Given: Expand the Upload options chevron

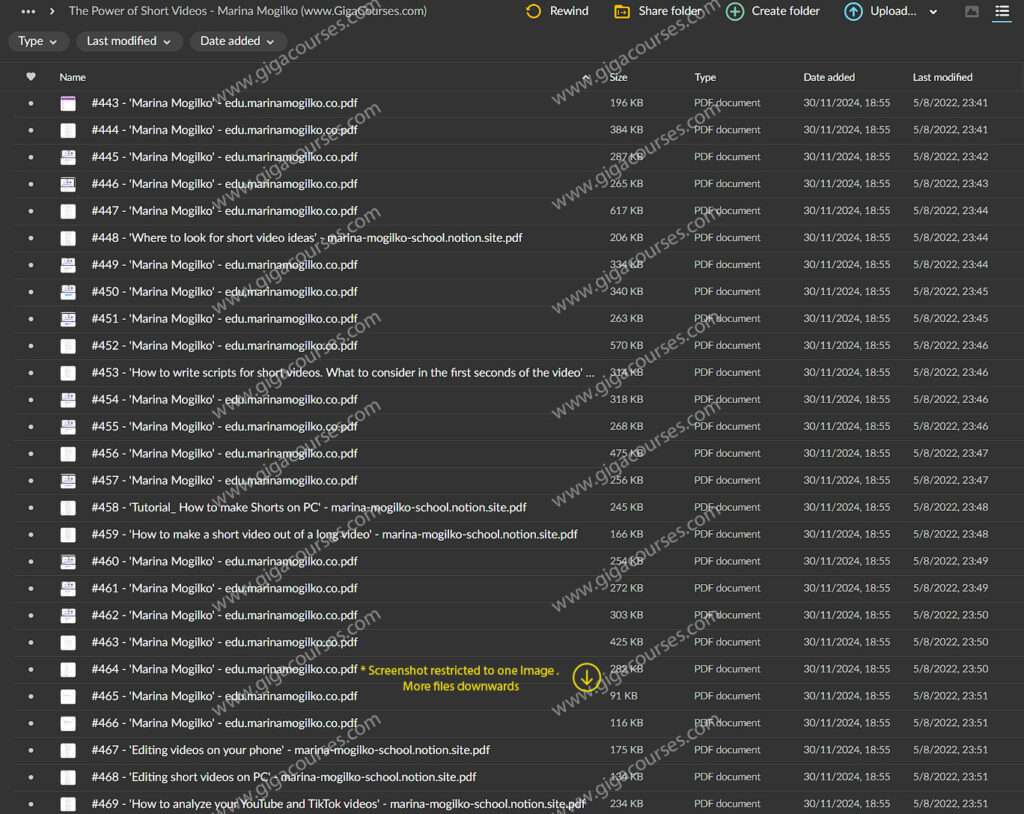Looking at the screenshot, I should 933,12.
